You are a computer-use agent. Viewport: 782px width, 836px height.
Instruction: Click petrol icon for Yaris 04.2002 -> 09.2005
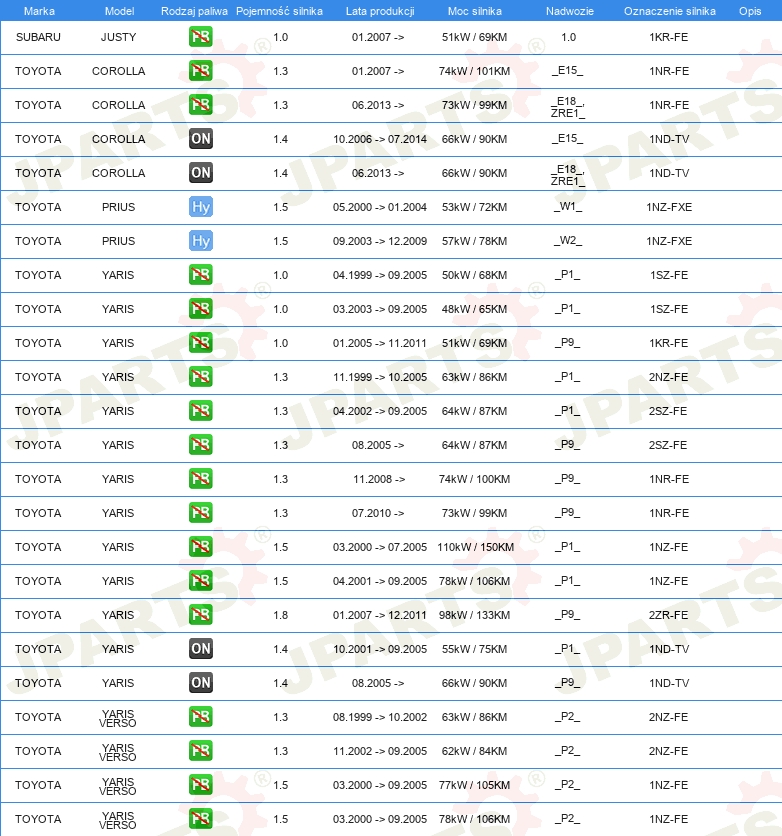pyautogui.click(x=200, y=411)
